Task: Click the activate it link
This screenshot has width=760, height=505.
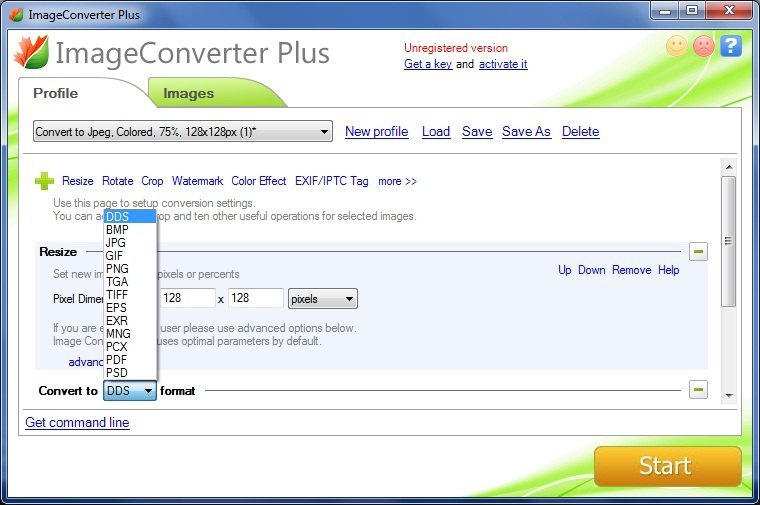Action: pos(503,64)
